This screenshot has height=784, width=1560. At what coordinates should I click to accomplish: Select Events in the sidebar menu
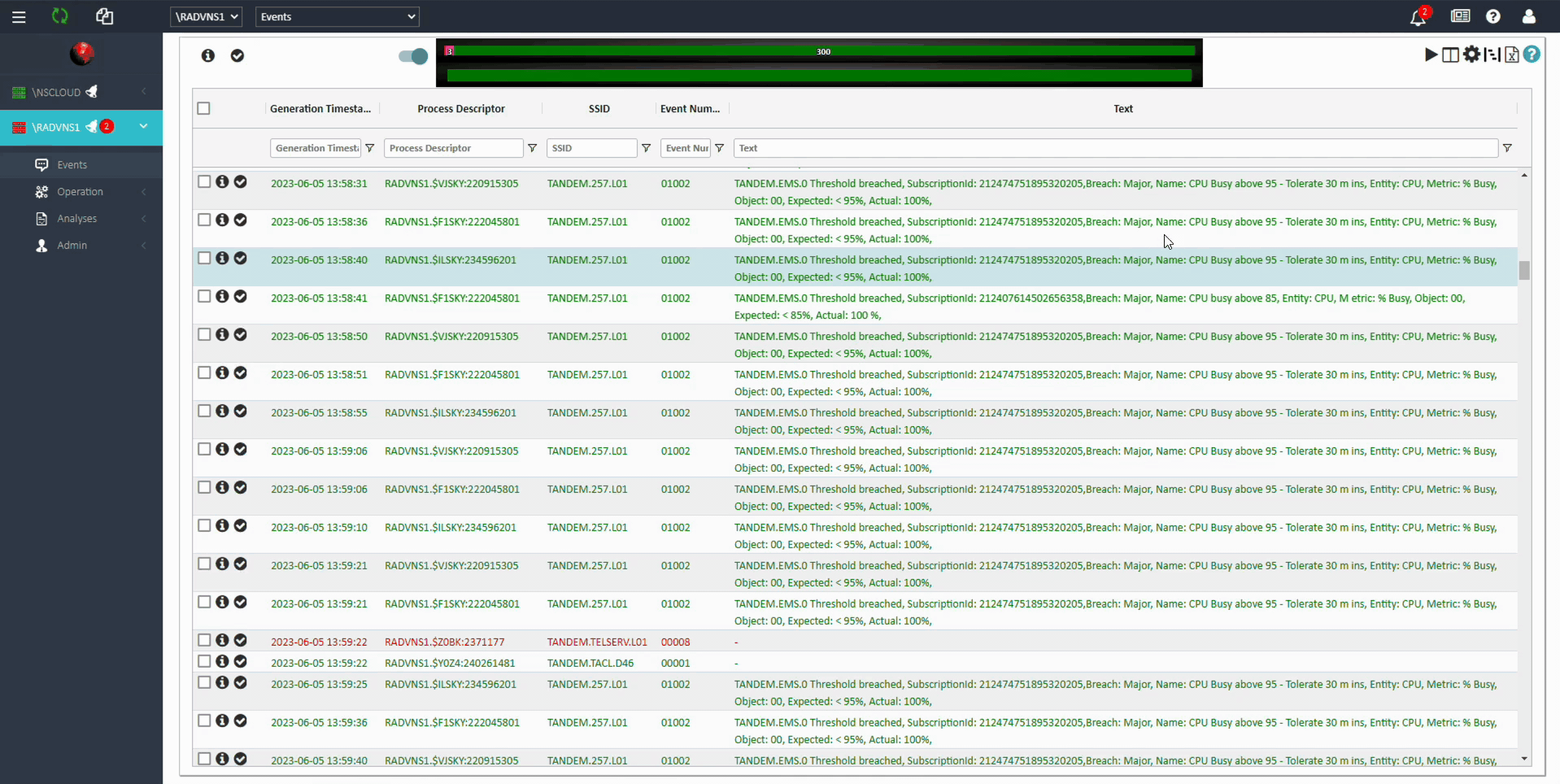click(72, 165)
